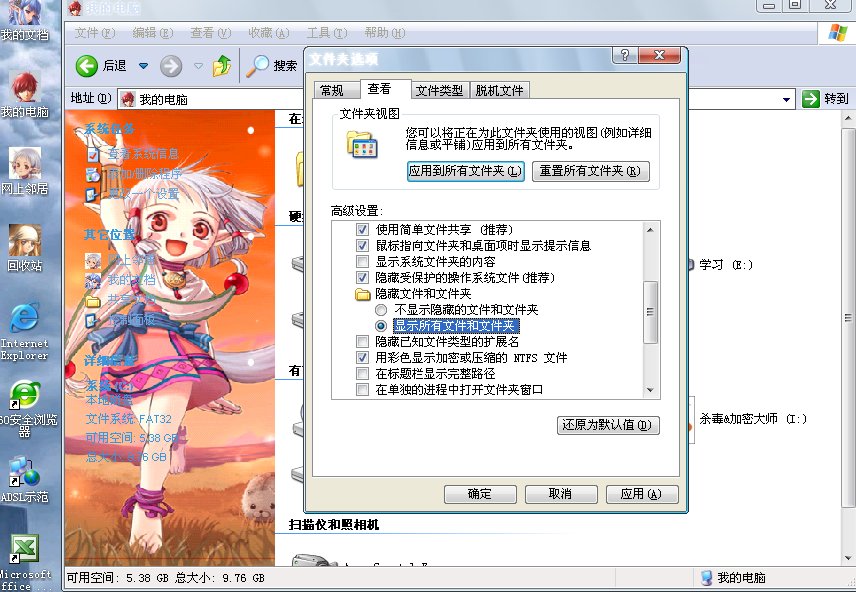Switch to the 文件类型 tab
Screen dimensions: 856x592
click(x=437, y=89)
